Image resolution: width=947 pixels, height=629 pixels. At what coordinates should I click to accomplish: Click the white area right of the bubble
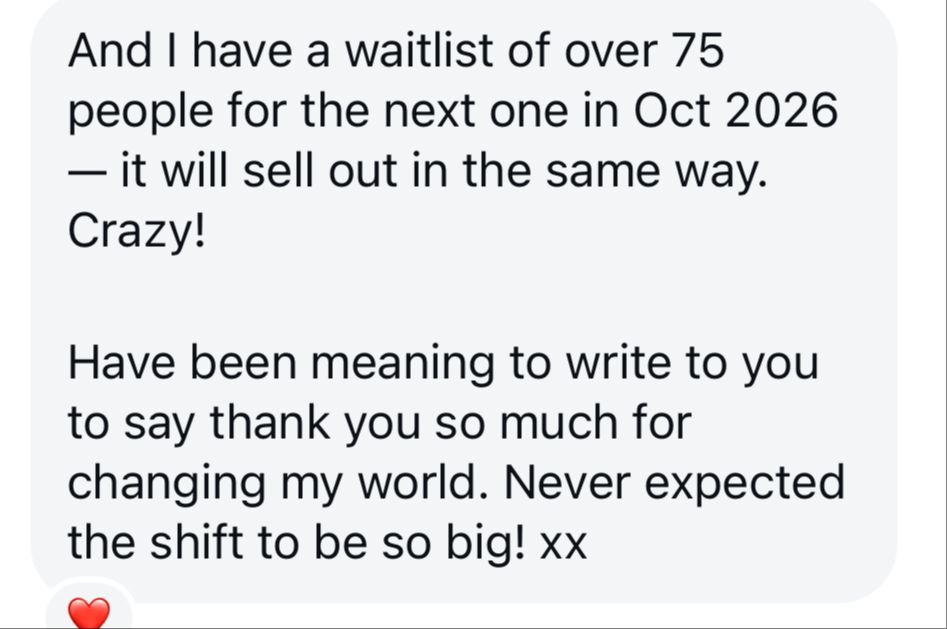click(920, 302)
